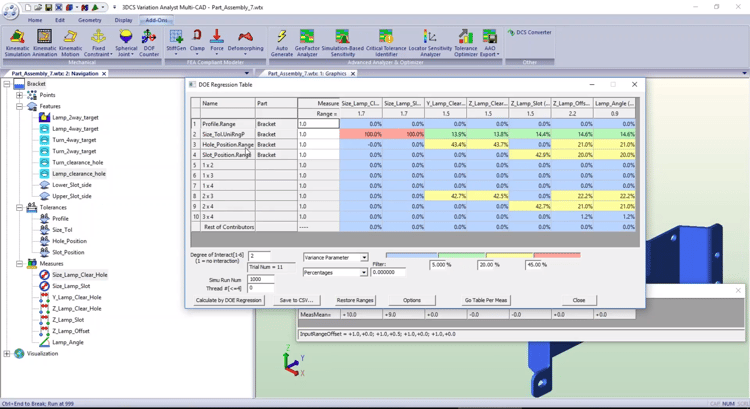Image resolution: width=750 pixels, height=409 pixels.
Task: Close the DOE Regression Table dialog
Action: click(634, 84)
